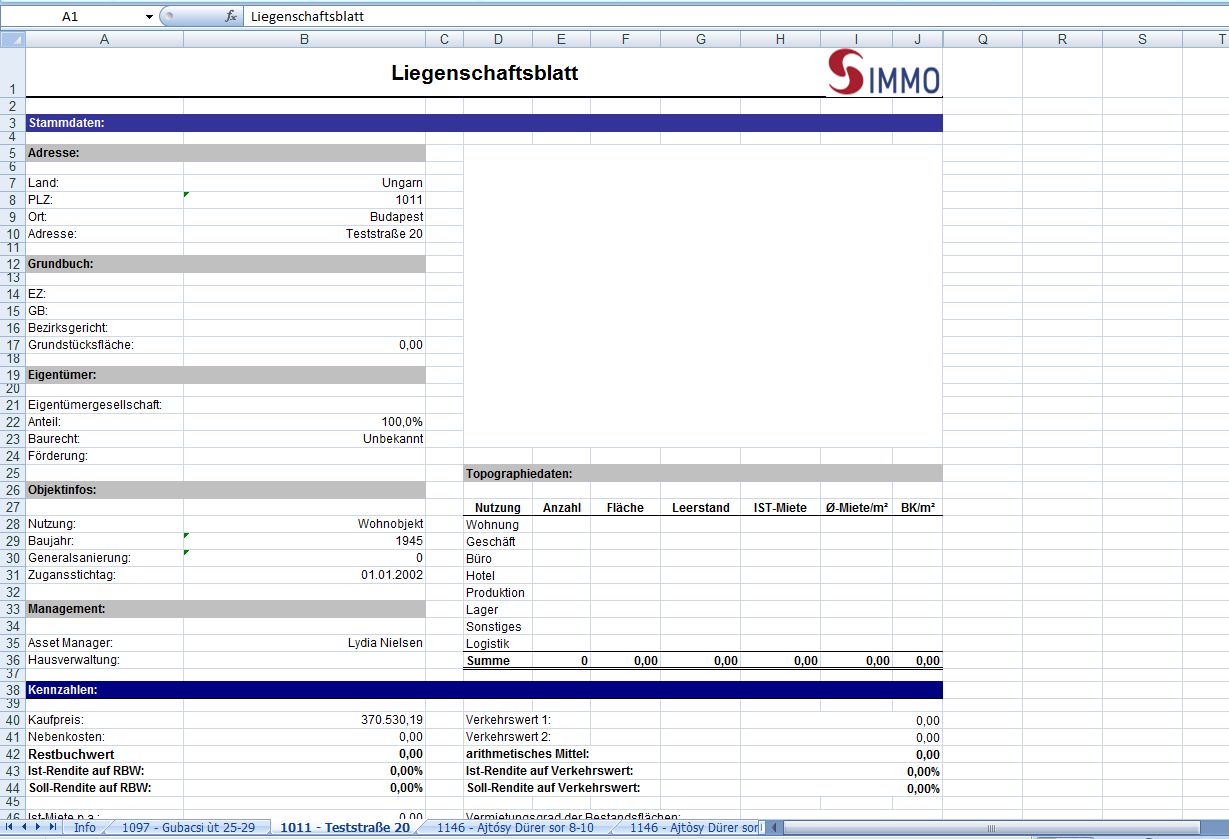
Task: Click the next sheet navigation arrow
Action: 39,827
